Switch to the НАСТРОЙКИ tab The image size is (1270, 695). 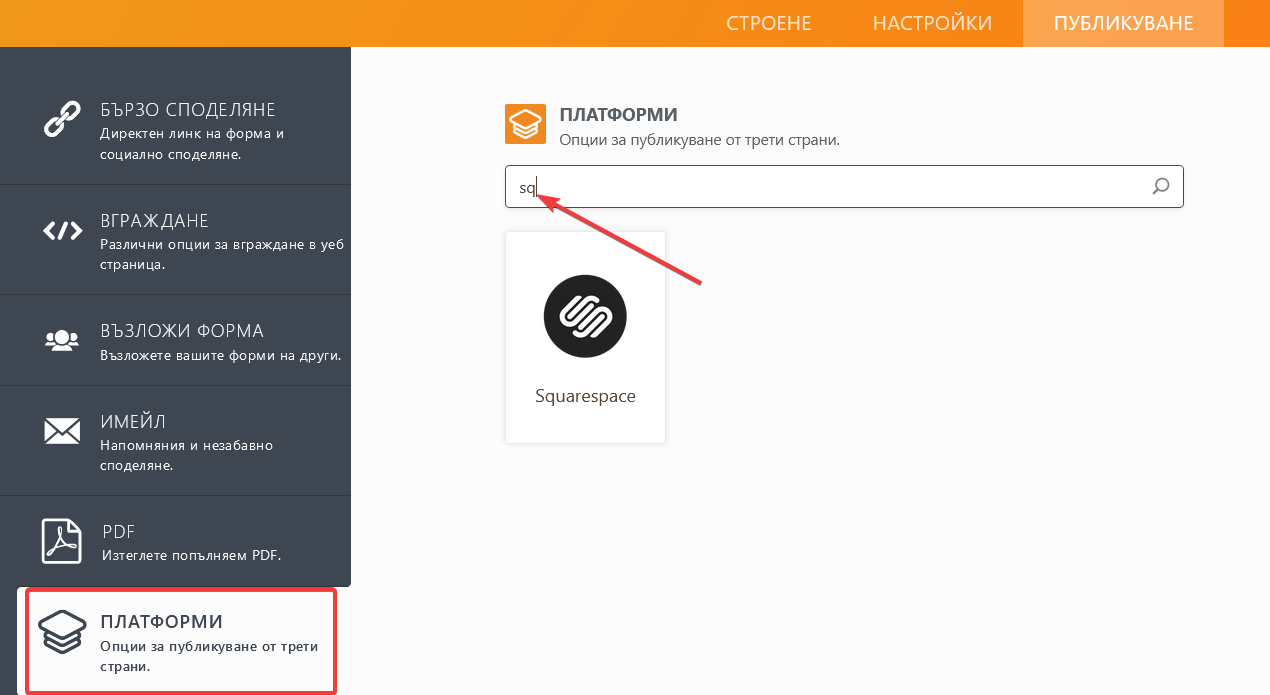pos(932,23)
